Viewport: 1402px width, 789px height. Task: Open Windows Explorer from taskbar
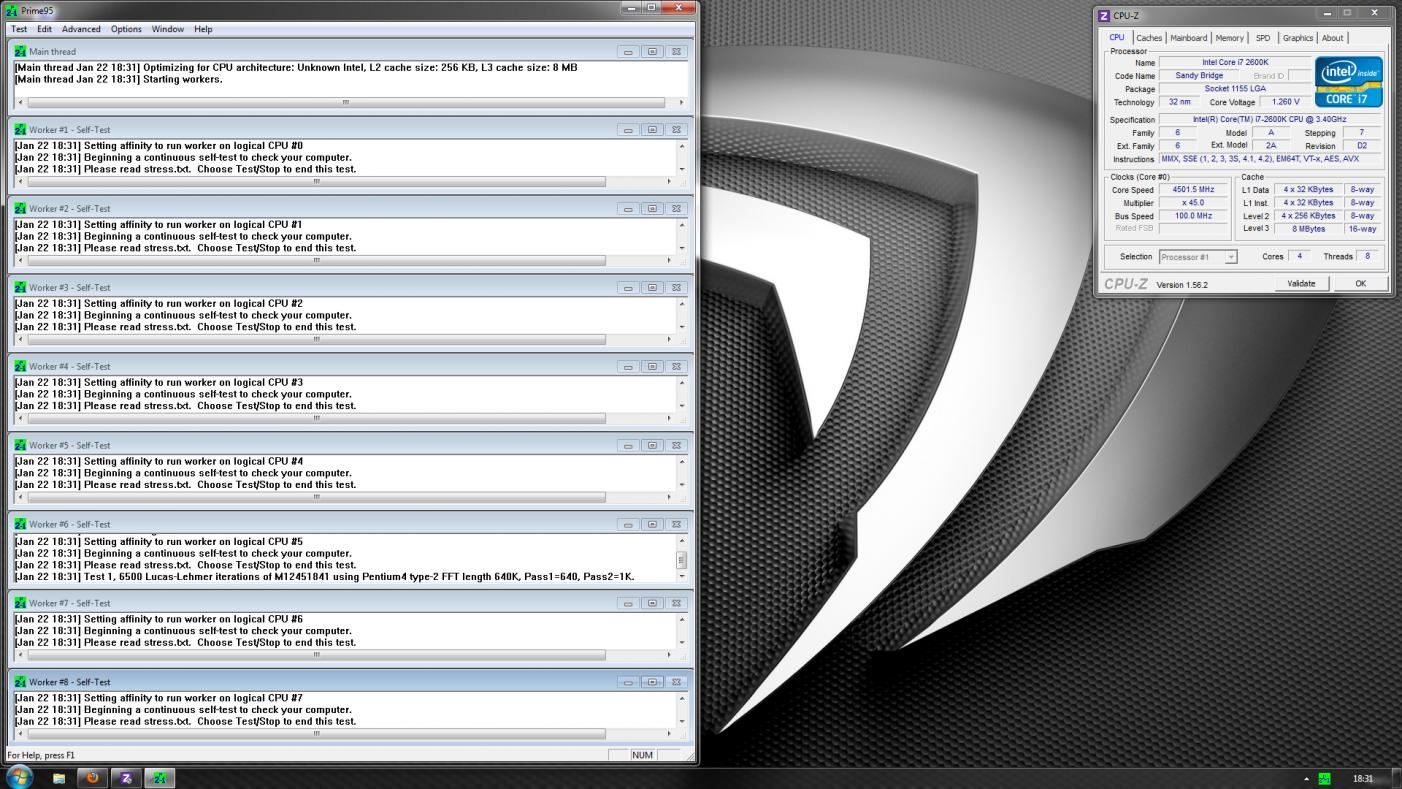point(59,778)
